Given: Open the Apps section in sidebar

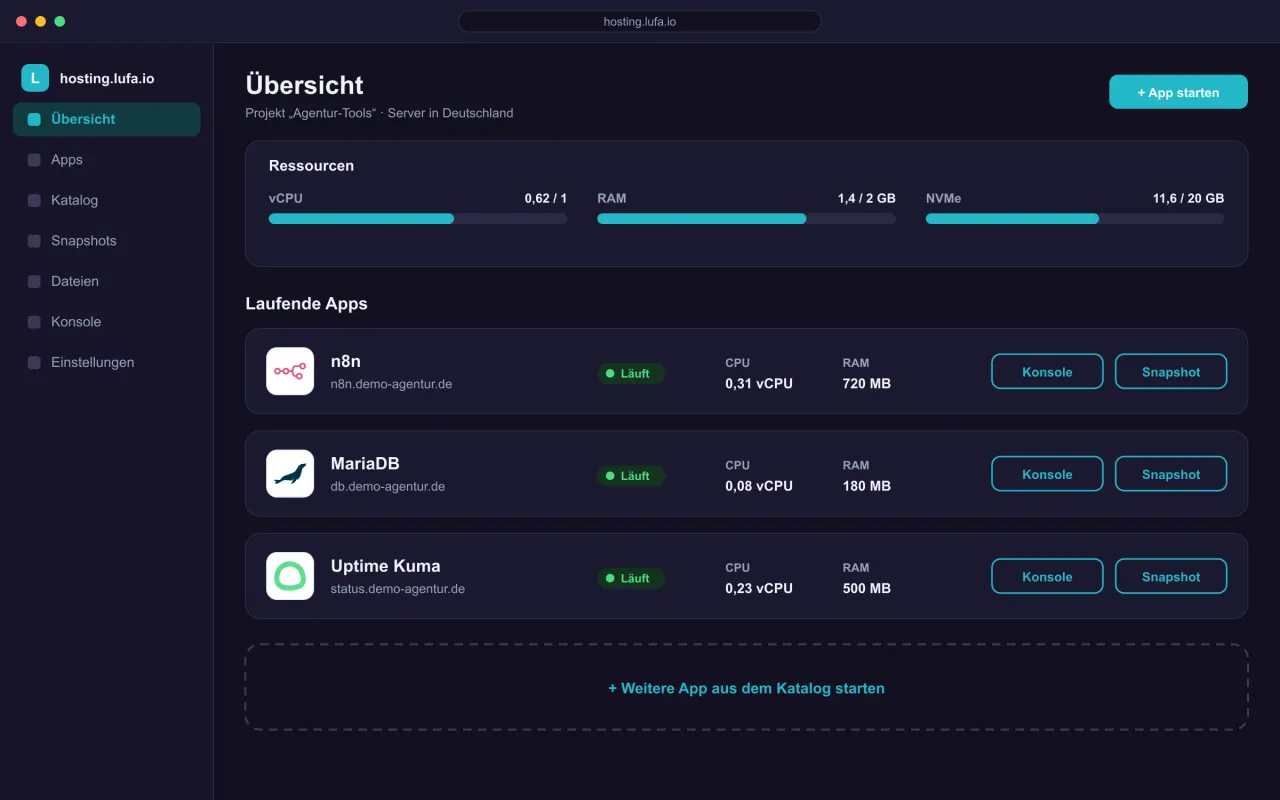Looking at the screenshot, I should pos(107,160).
